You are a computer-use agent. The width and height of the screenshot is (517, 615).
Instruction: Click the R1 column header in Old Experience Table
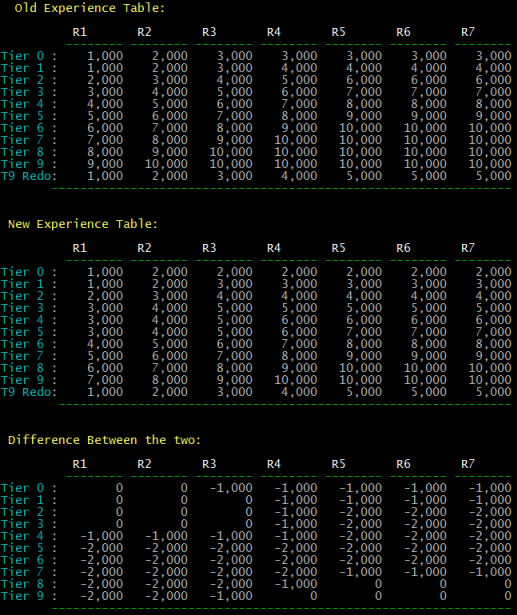coord(80,32)
